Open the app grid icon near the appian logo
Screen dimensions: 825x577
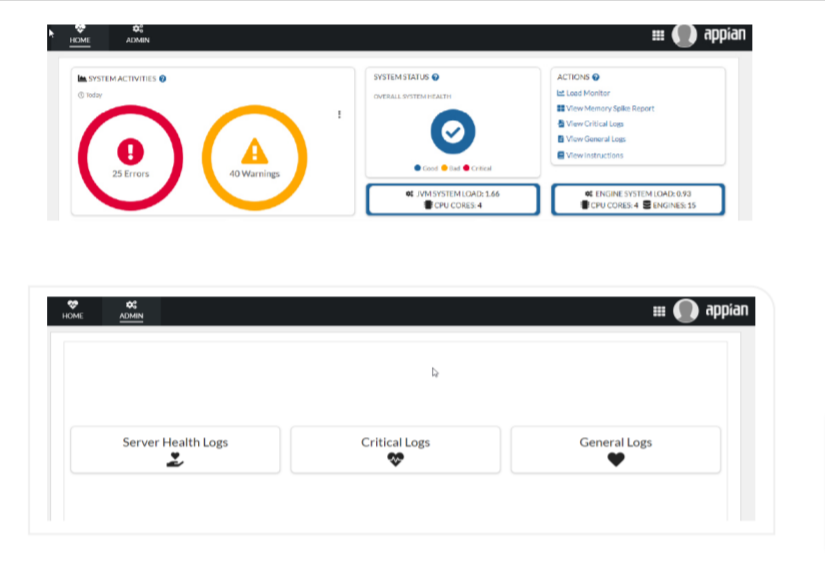(659, 33)
